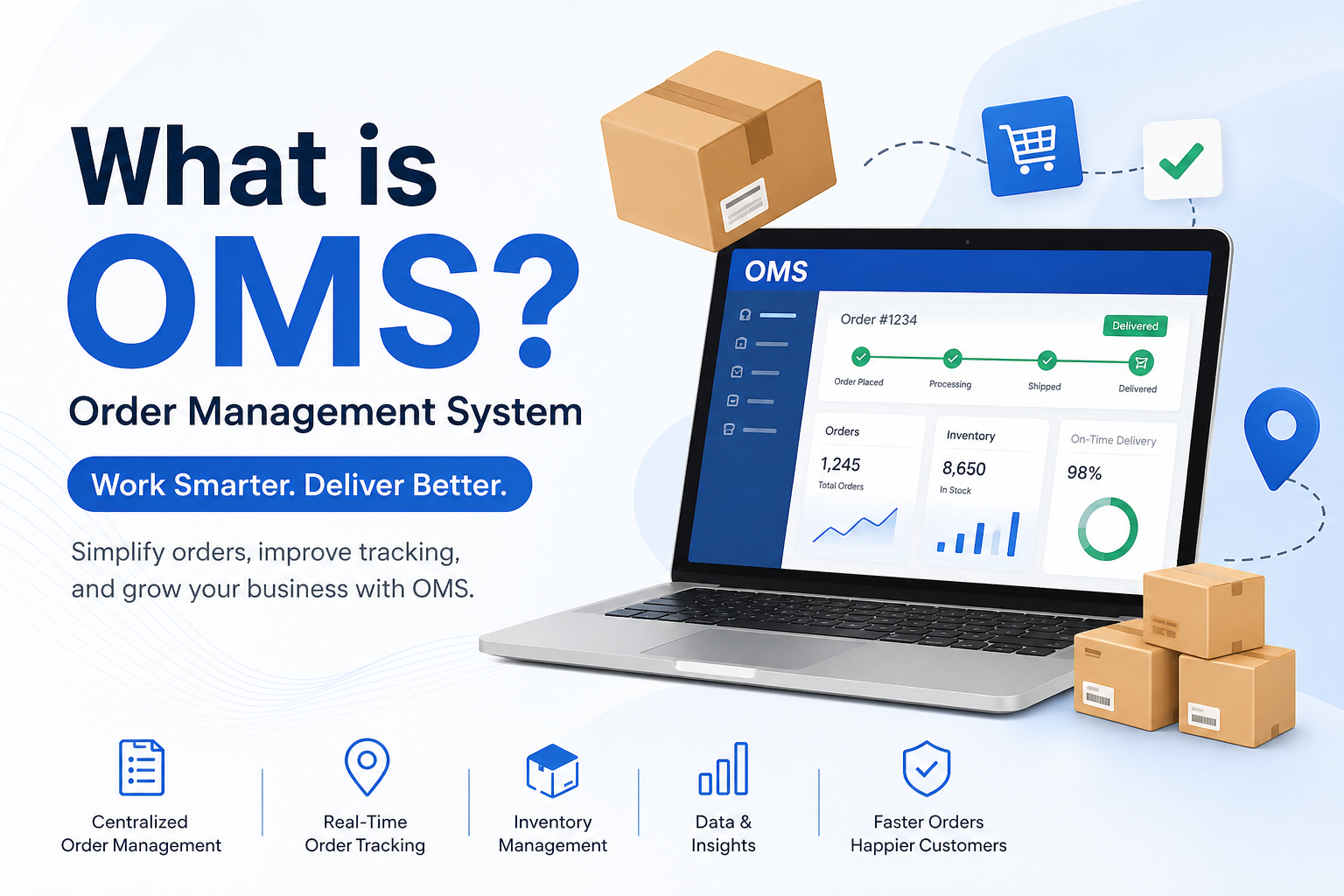Click the Data & Insights bar chart icon

pyautogui.click(x=724, y=768)
